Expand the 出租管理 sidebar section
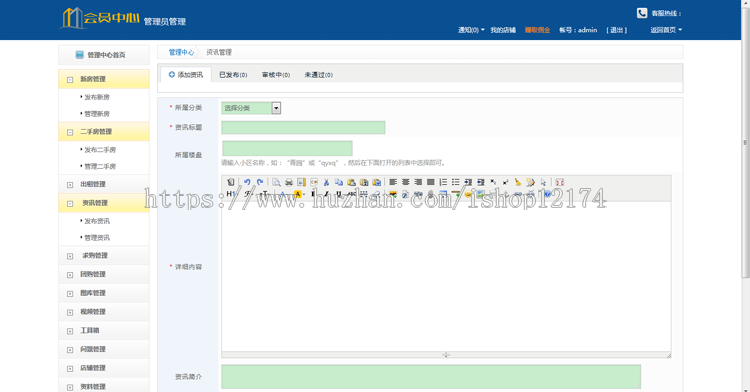Image resolution: width=750 pixels, height=392 pixels. pos(70,185)
